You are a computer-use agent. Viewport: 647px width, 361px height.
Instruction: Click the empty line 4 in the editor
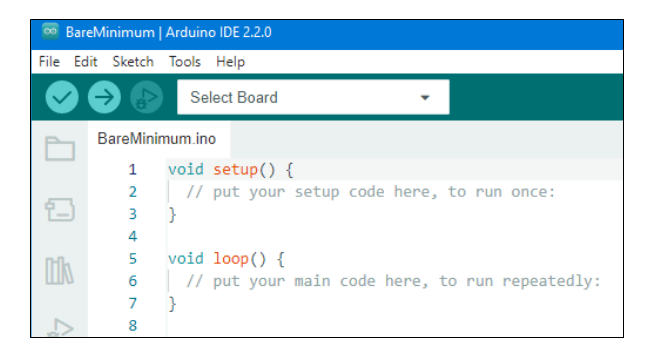pyautogui.click(x=394, y=236)
